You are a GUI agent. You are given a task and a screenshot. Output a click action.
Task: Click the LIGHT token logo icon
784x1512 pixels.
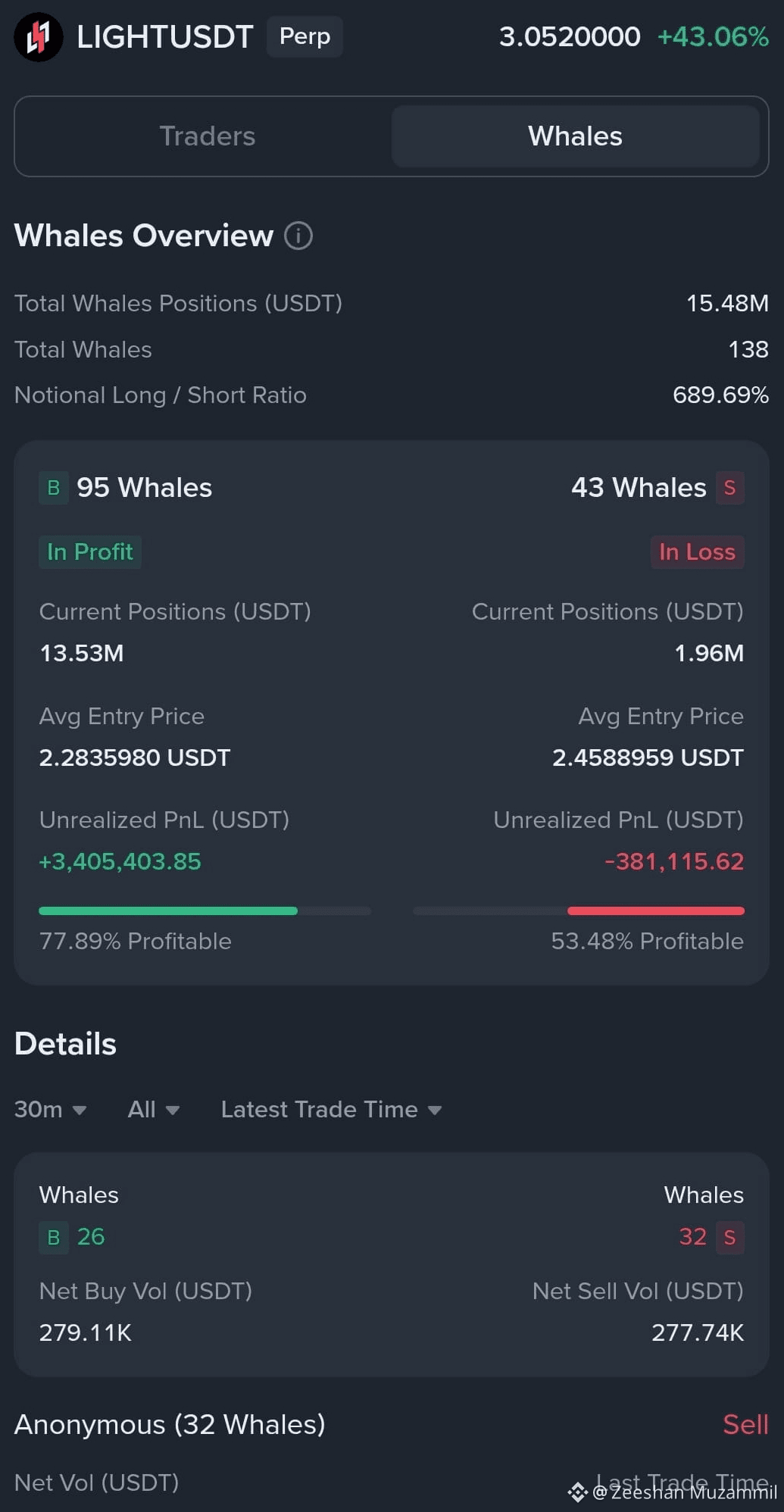coord(38,36)
